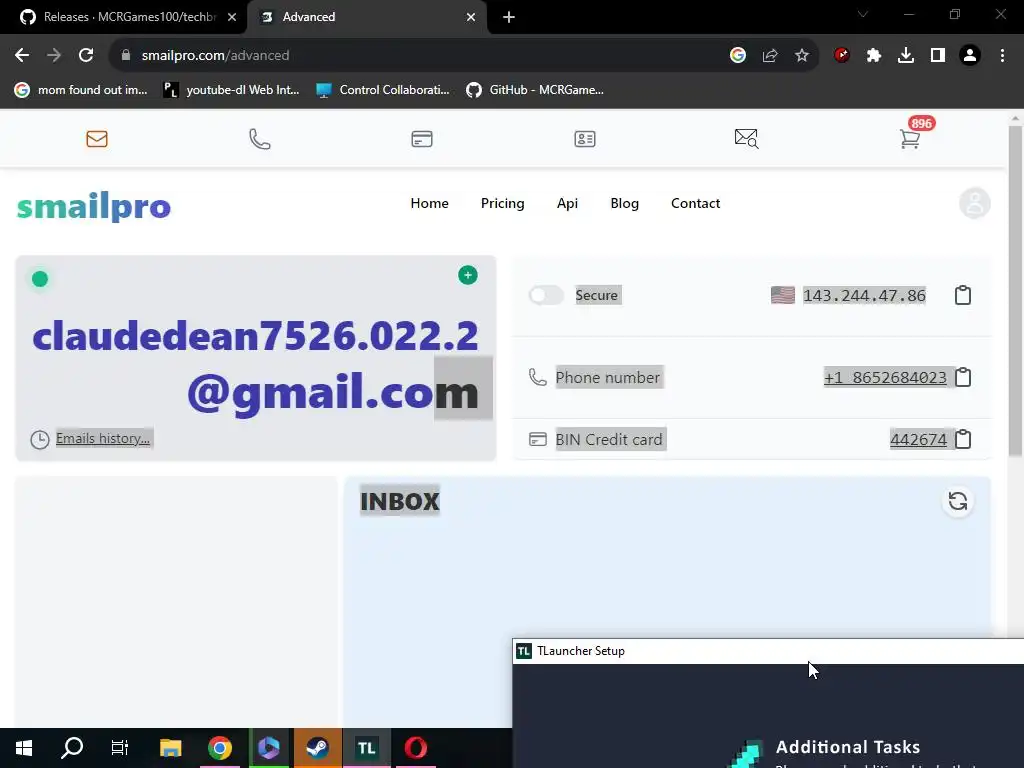This screenshot has height=768, width=1024.
Task: Open Windows taskbar search
Action: (72, 748)
